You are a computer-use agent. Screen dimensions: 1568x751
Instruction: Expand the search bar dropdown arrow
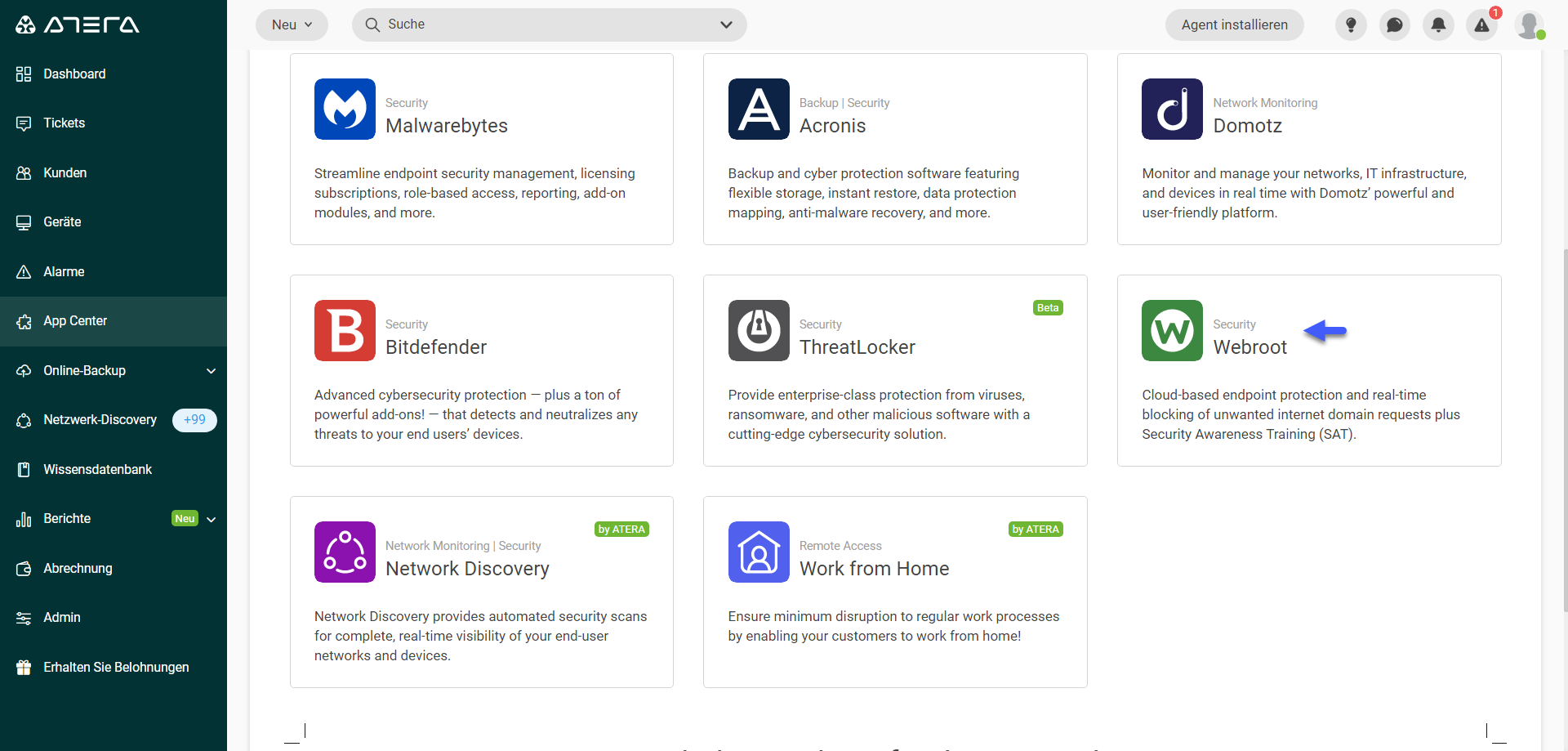tap(726, 25)
